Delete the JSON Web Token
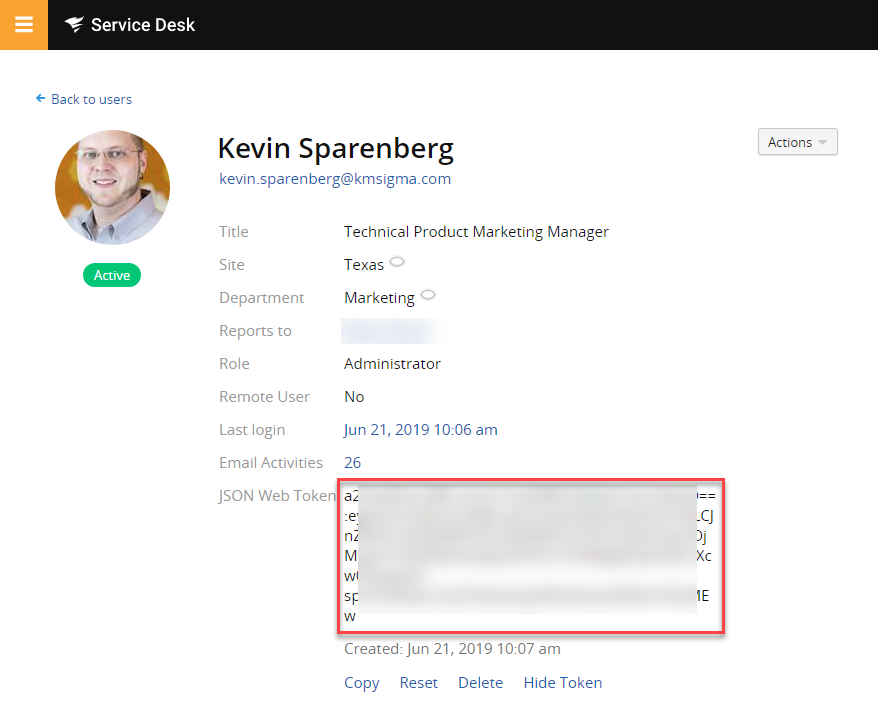The image size is (878, 704). 480,683
